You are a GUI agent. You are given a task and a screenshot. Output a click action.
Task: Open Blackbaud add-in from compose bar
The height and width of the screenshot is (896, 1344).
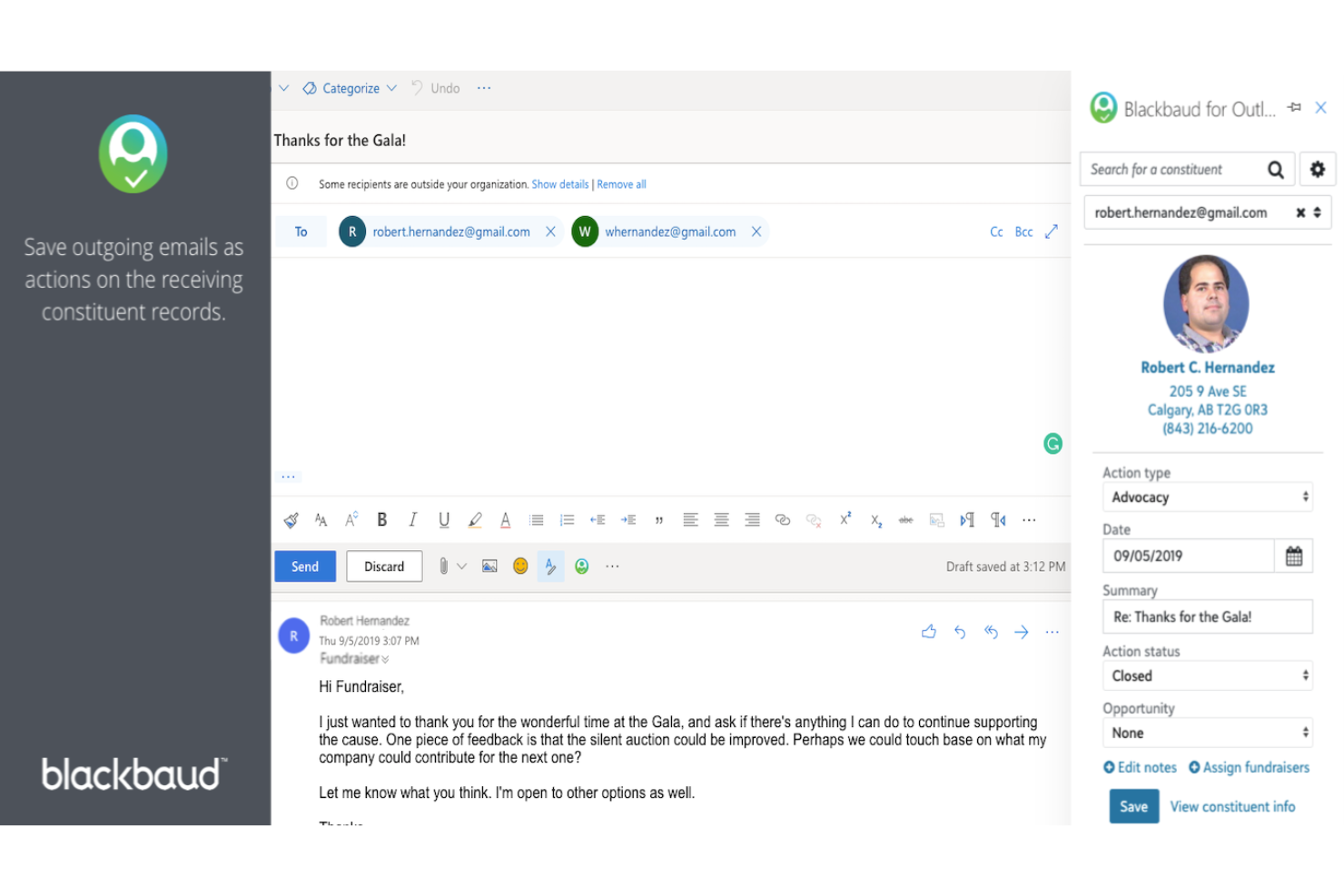582,566
